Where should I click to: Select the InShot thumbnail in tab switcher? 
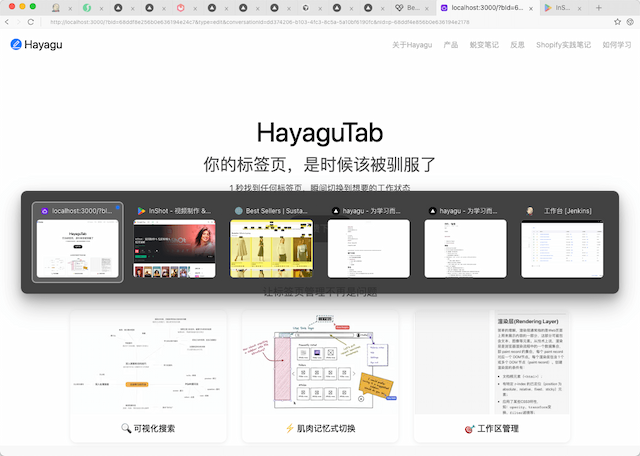click(174, 249)
